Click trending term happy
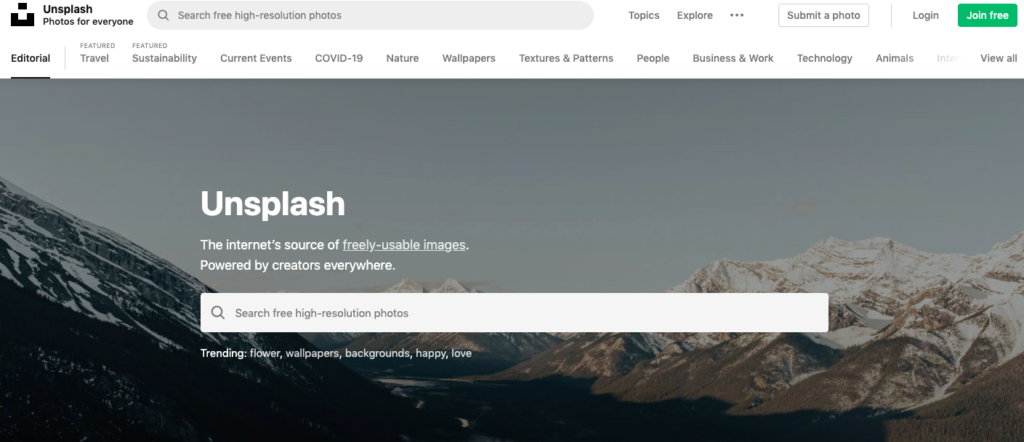Image resolution: width=1024 pixels, height=442 pixels. [x=431, y=353]
